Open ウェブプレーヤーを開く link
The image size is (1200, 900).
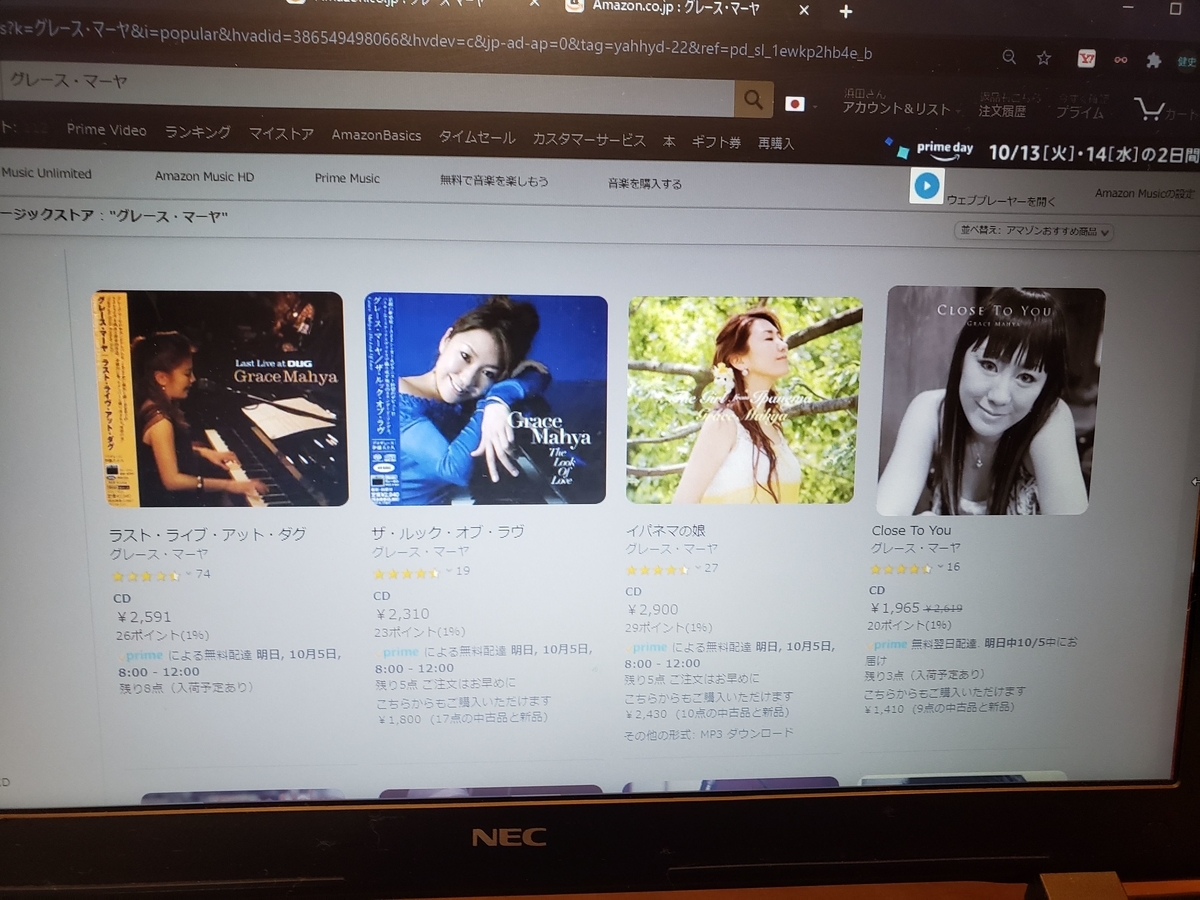(x=1001, y=201)
